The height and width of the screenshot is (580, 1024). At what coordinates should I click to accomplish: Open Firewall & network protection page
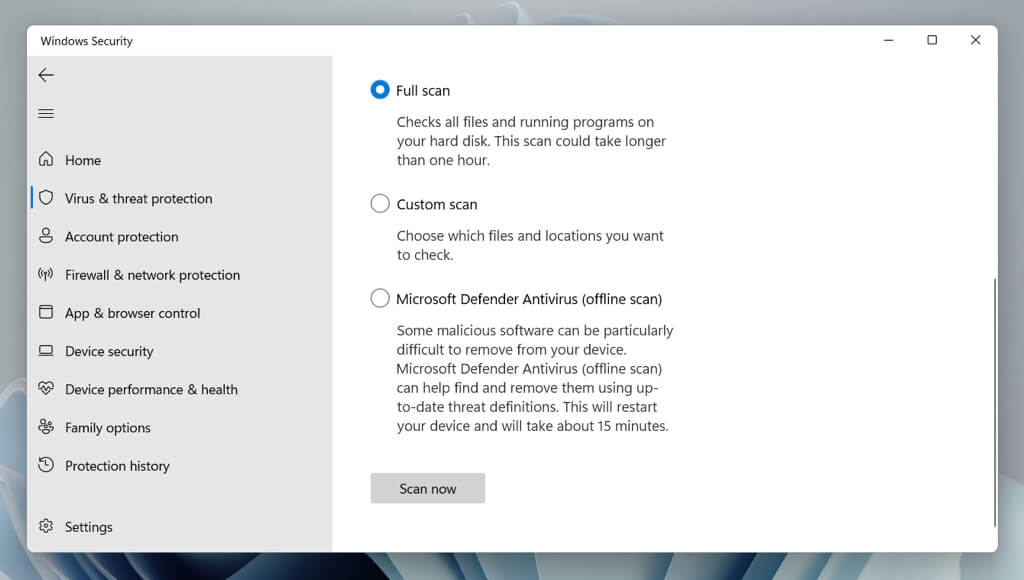pyautogui.click(x=152, y=275)
